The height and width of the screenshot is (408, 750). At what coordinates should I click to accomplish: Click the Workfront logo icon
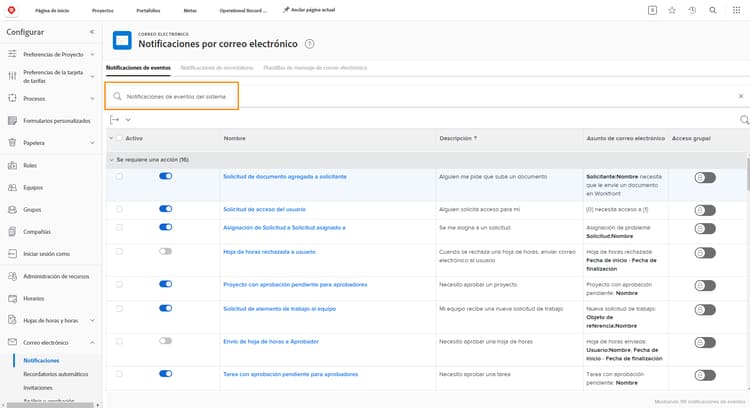click(12, 9)
